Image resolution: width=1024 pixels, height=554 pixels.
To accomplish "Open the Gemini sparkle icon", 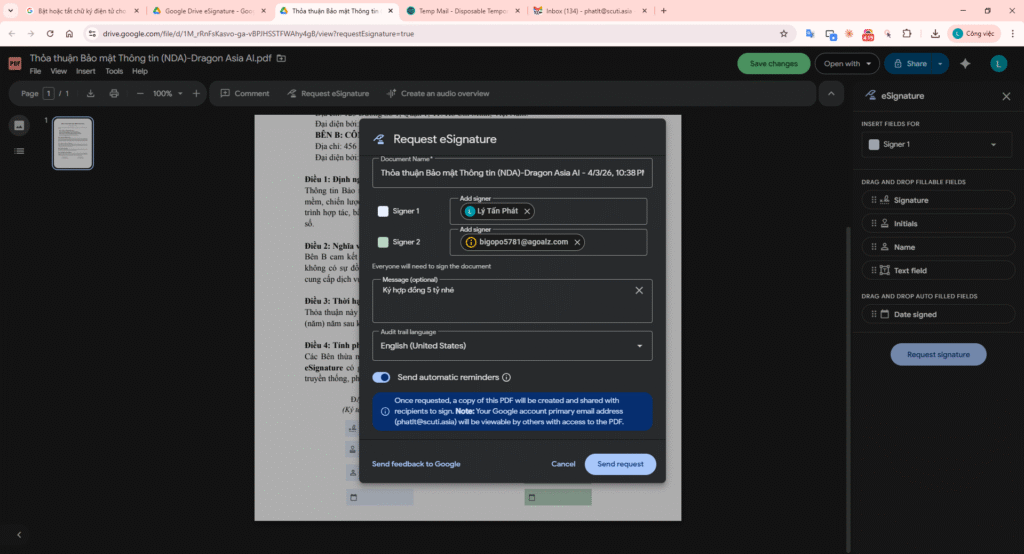I will click(x=965, y=63).
